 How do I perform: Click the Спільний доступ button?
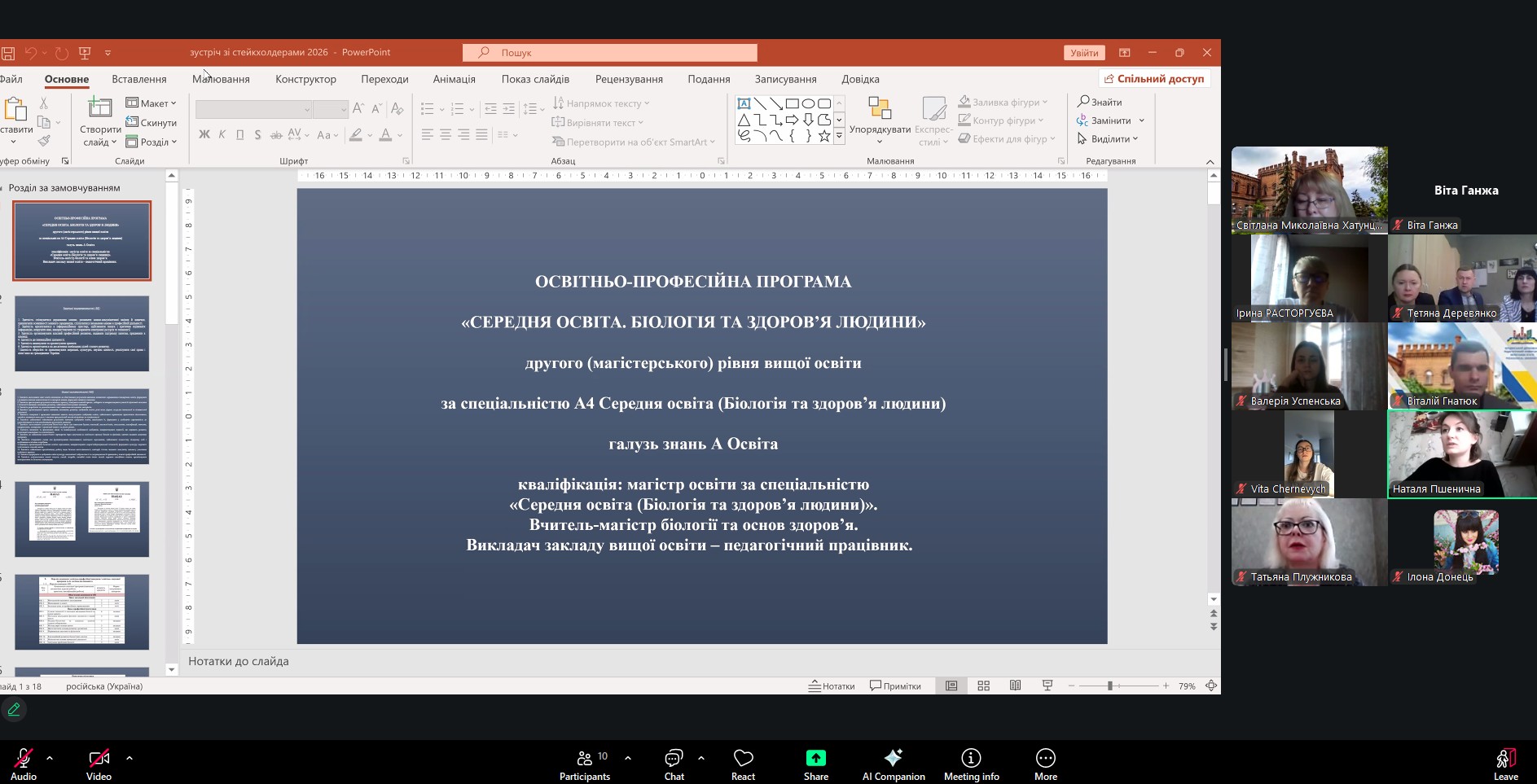(x=1154, y=79)
